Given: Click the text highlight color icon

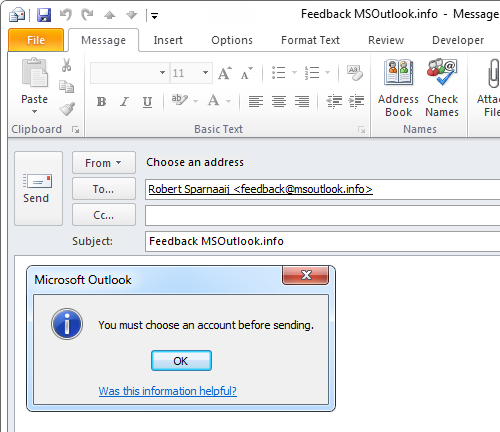Looking at the screenshot, I should point(180,100).
